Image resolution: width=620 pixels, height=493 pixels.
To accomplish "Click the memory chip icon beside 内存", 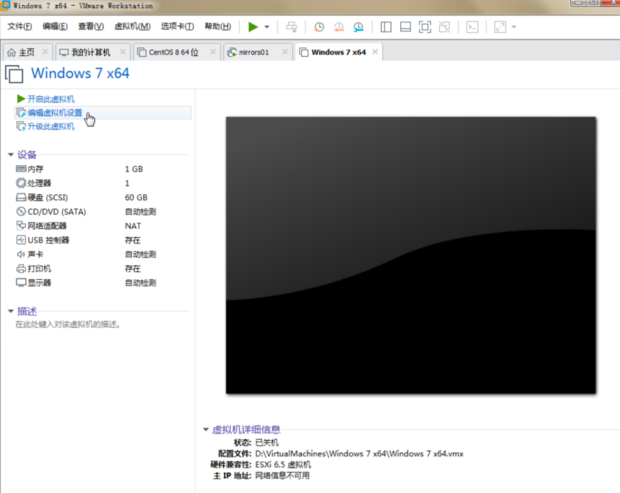I will click(21, 169).
